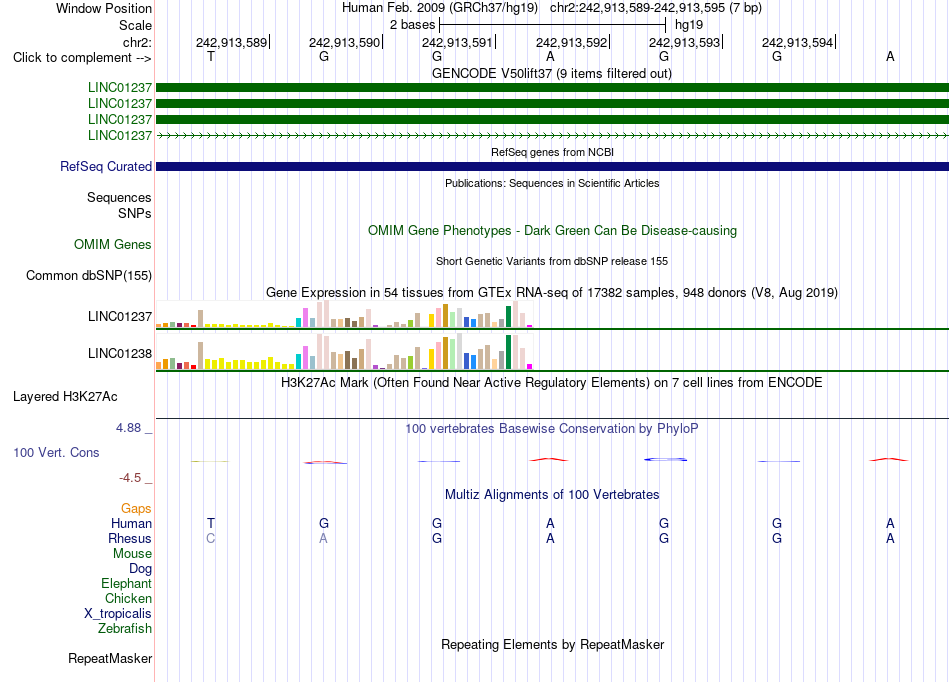Click the Rhesus row C base
950x682 pixels.
coord(210,538)
